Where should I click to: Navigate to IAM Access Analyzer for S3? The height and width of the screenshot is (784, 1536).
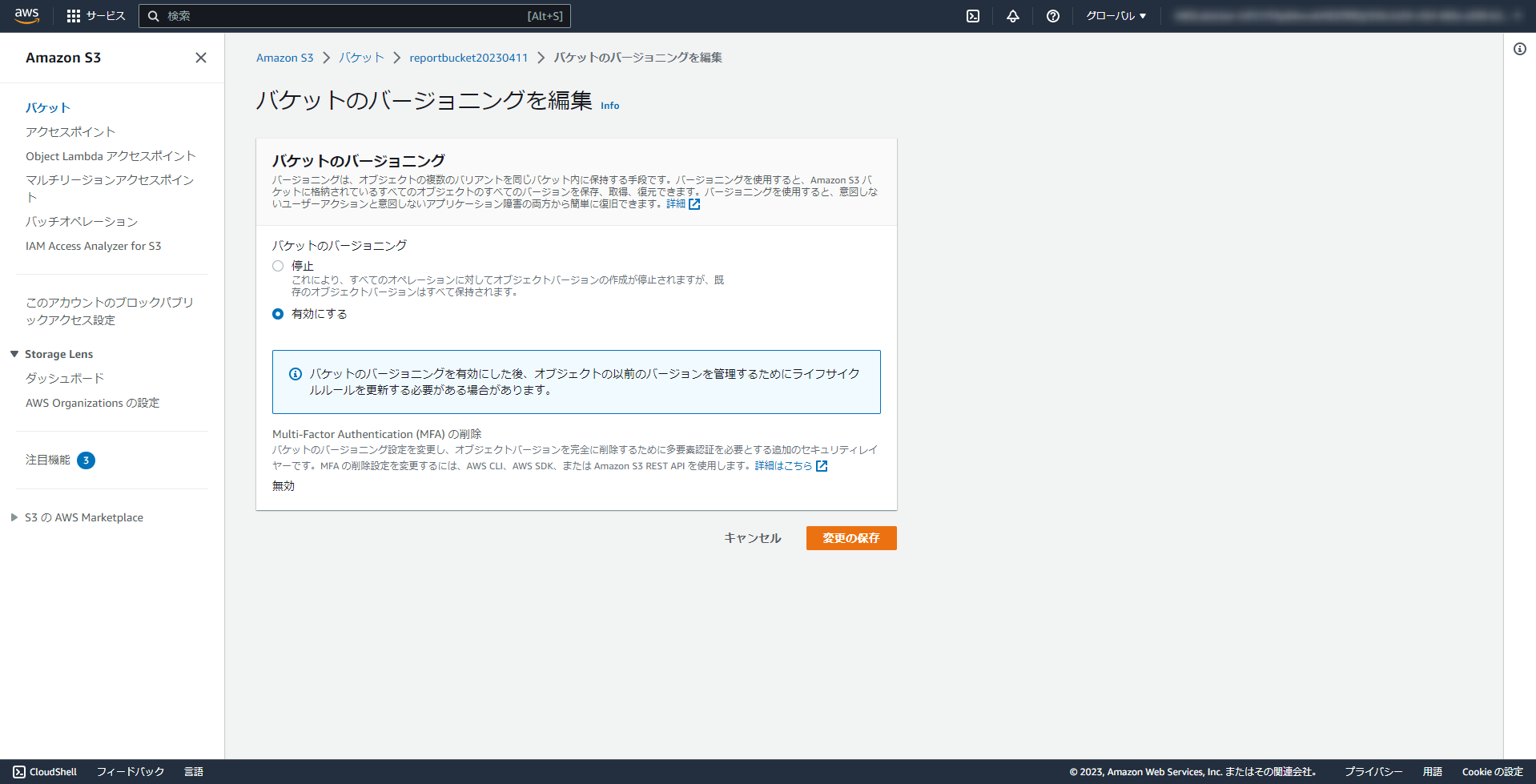tap(94, 246)
